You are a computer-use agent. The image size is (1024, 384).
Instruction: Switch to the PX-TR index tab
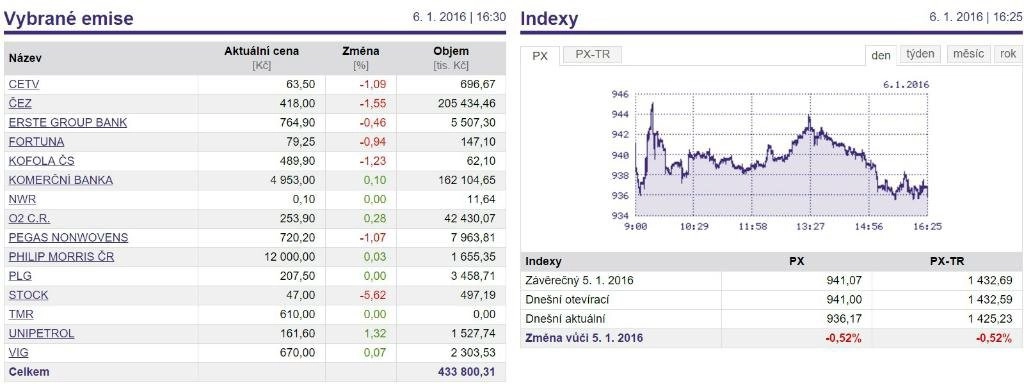[592, 55]
